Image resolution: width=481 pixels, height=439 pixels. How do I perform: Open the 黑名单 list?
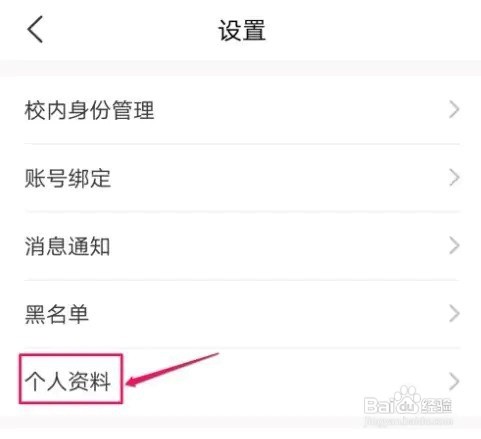click(242, 314)
